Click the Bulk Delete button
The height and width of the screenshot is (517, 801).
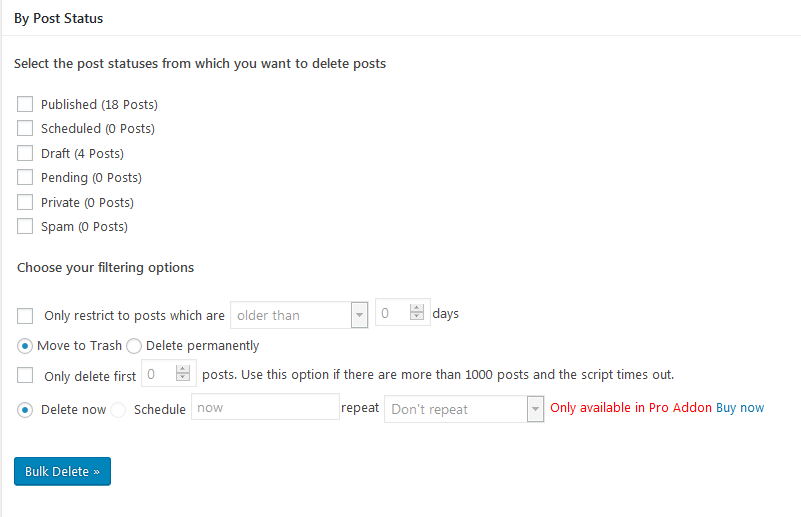(62, 471)
